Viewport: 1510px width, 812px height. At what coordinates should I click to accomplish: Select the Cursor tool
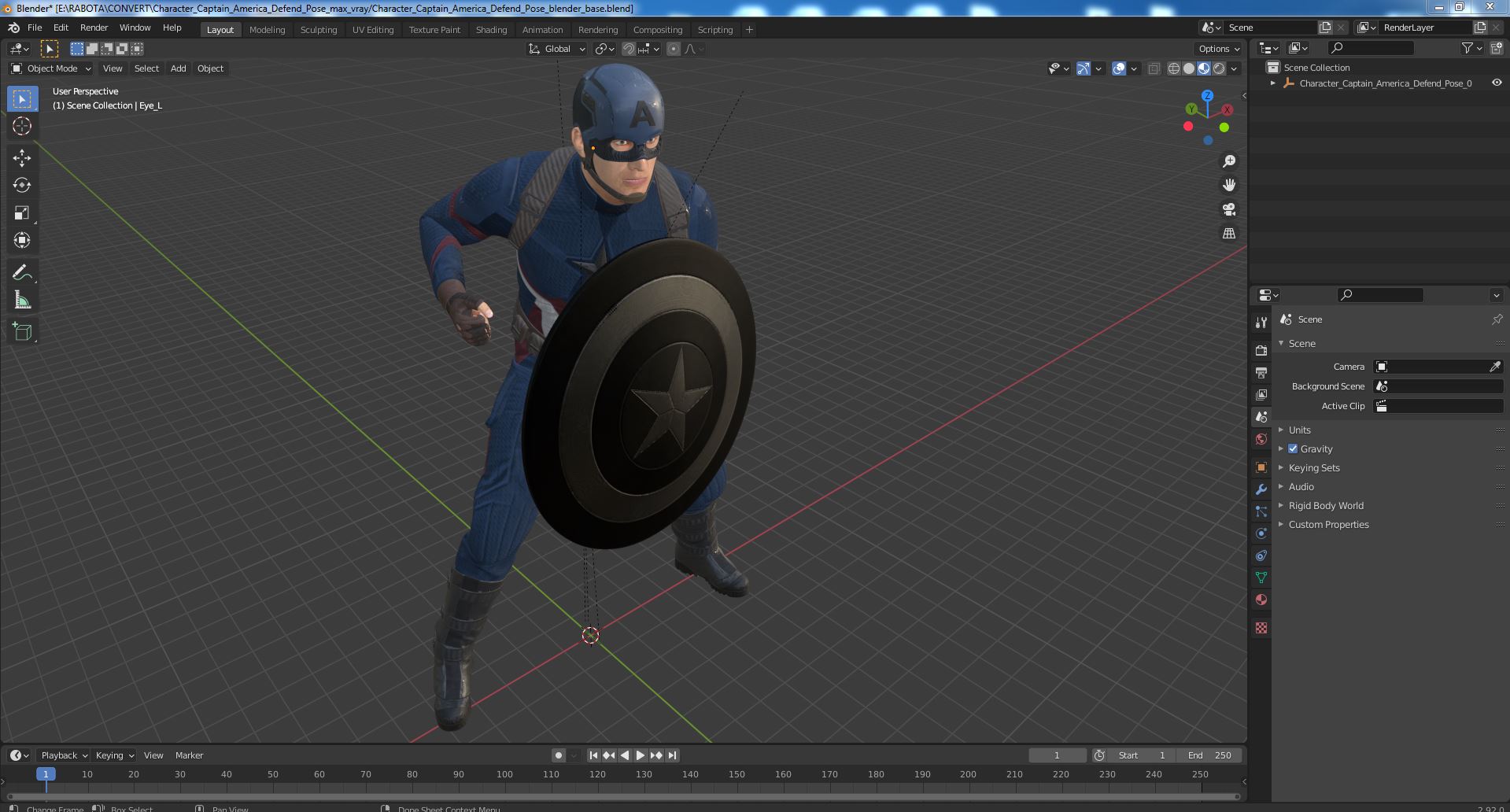pyautogui.click(x=22, y=126)
